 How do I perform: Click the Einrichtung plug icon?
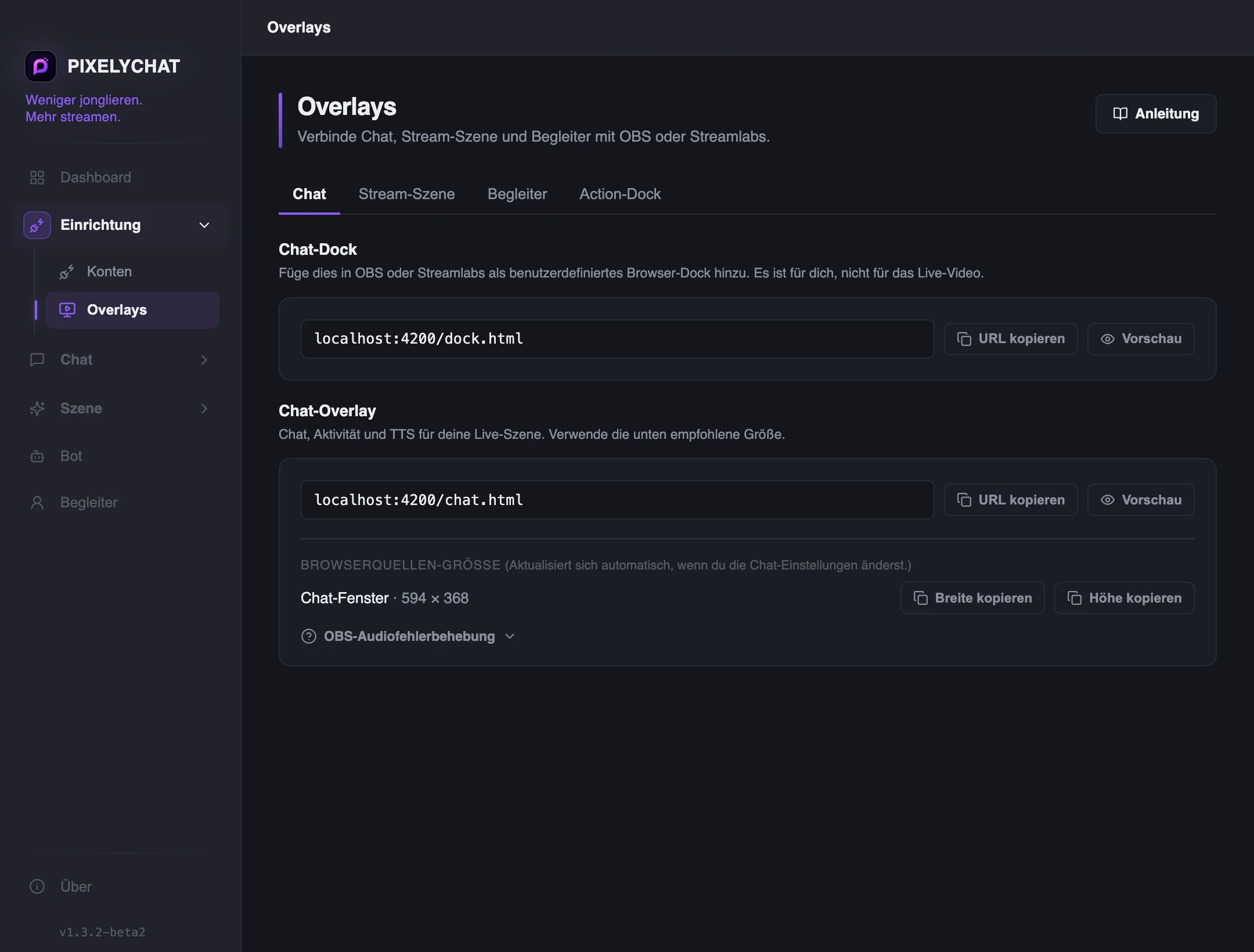pyautogui.click(x=37, y=225)
